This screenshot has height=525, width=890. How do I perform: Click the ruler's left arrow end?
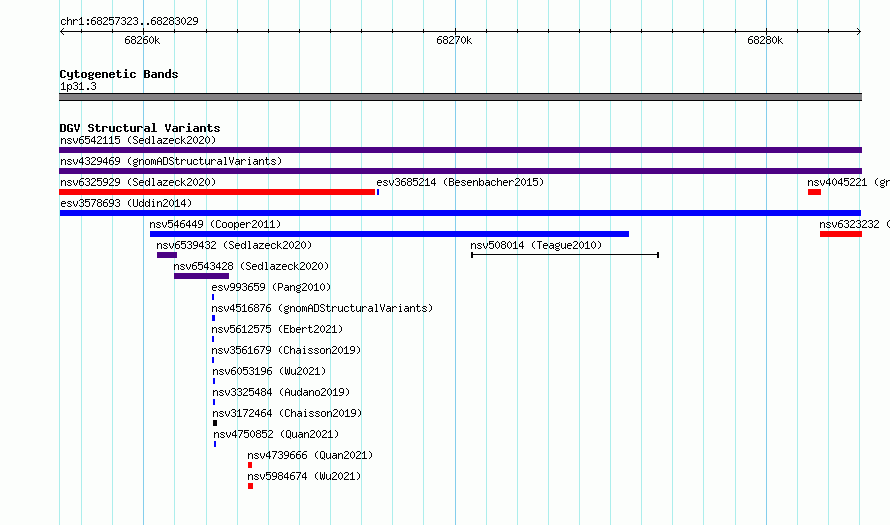[x=62, y=32]
